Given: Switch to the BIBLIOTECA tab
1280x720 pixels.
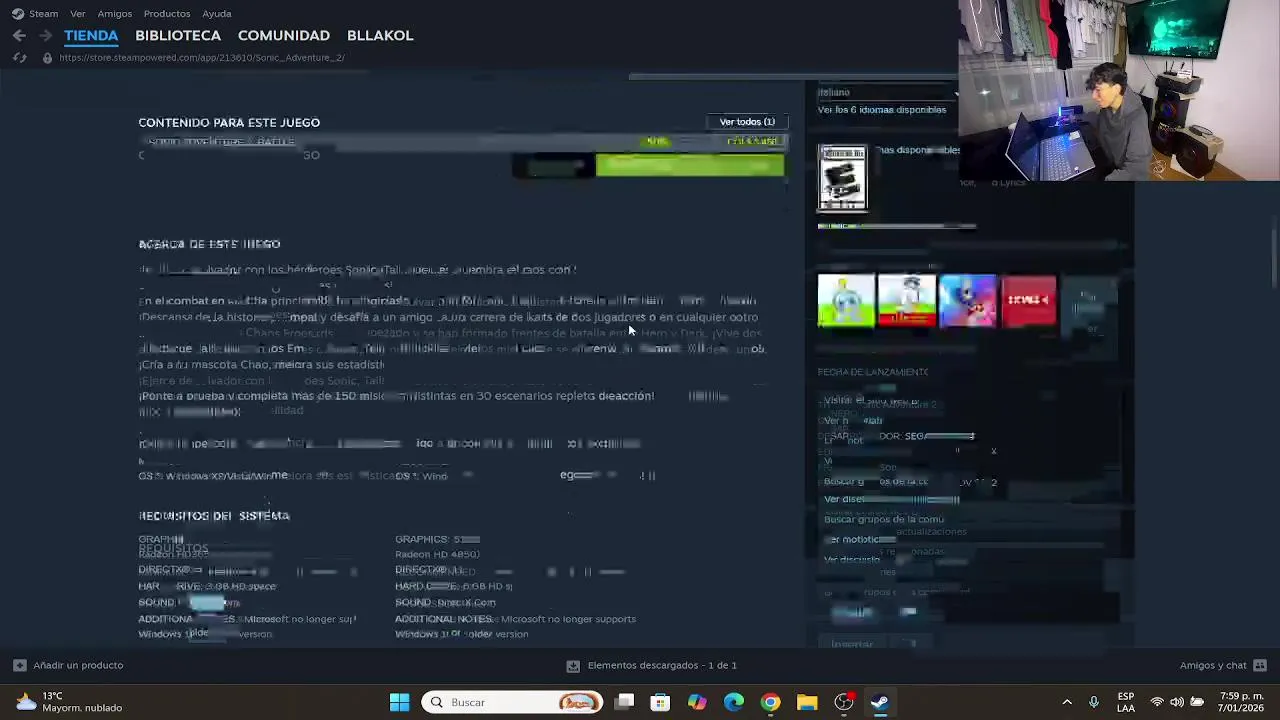Looking at the screenshot, I should (178, 35).
